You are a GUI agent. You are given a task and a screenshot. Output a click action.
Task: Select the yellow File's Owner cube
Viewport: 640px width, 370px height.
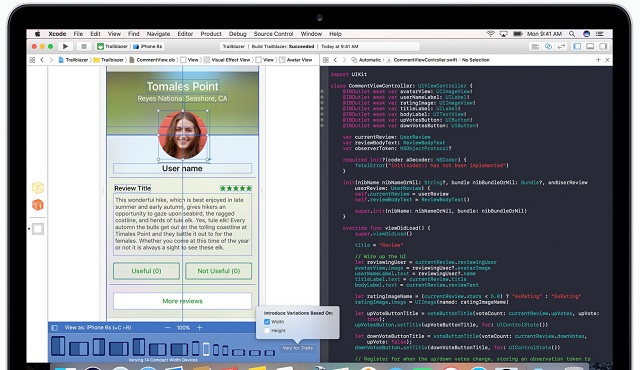[x=38, y=188]
